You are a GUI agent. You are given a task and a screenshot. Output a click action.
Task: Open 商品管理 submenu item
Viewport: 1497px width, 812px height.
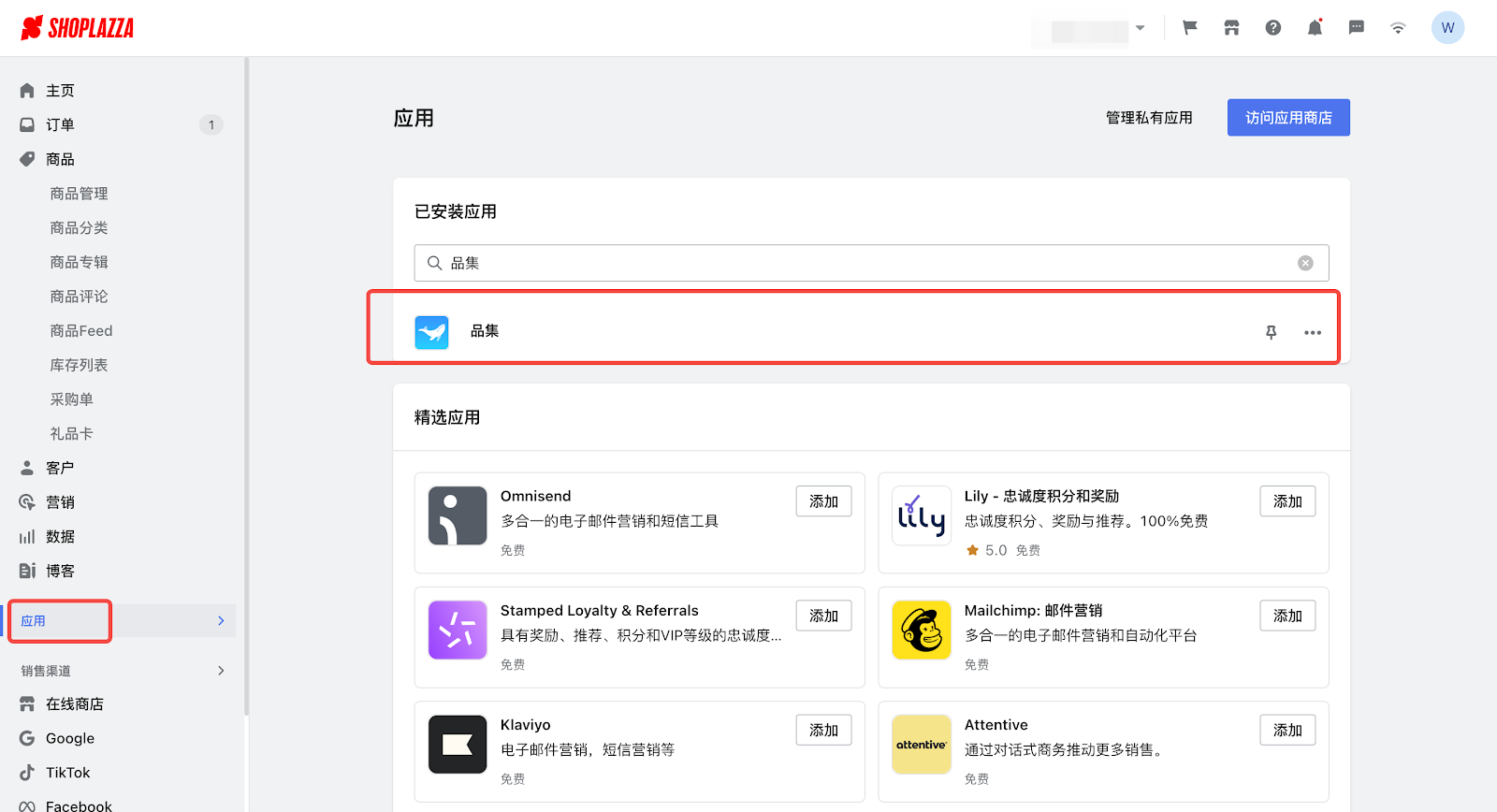tap(79, 194)
